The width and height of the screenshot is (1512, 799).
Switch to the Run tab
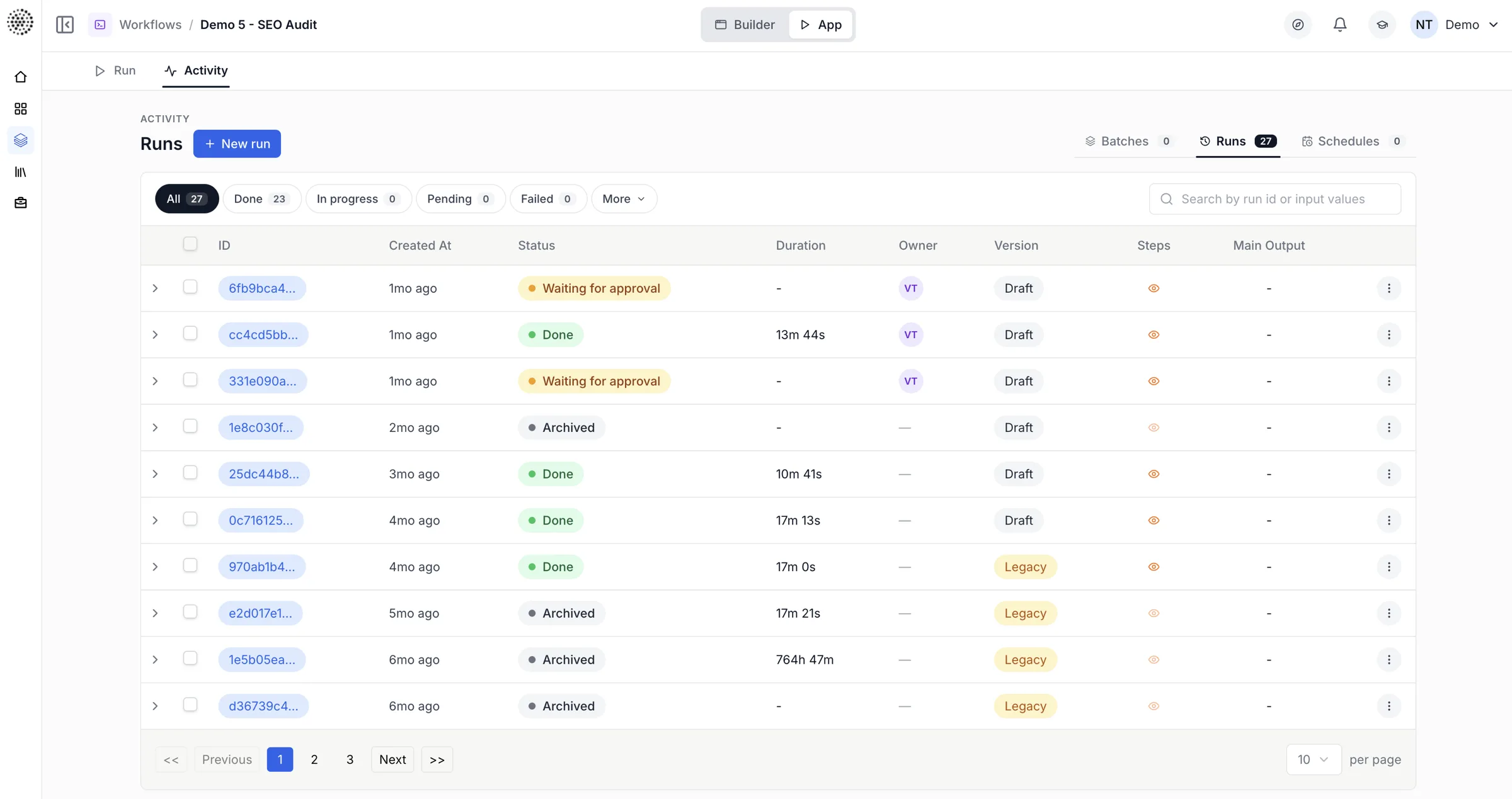pyautogui.click(x=116, y=71)
